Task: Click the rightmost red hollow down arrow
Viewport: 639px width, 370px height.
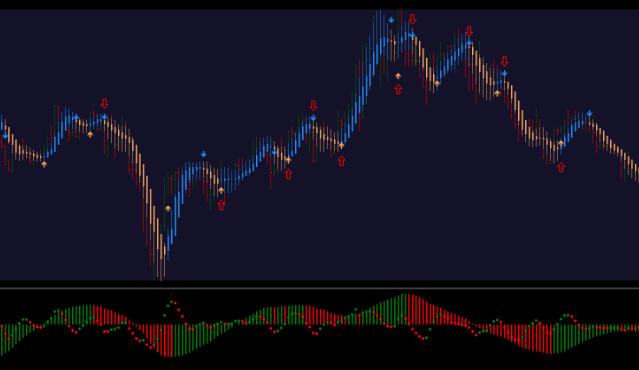Action: click(x=505, y=62)
